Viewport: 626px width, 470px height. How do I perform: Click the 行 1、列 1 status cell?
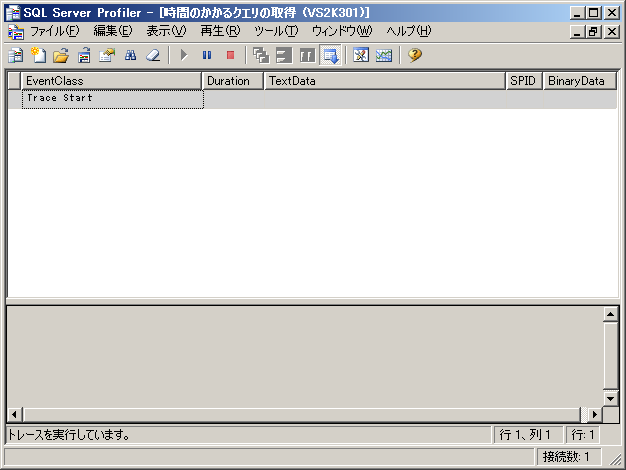point(528,434)
